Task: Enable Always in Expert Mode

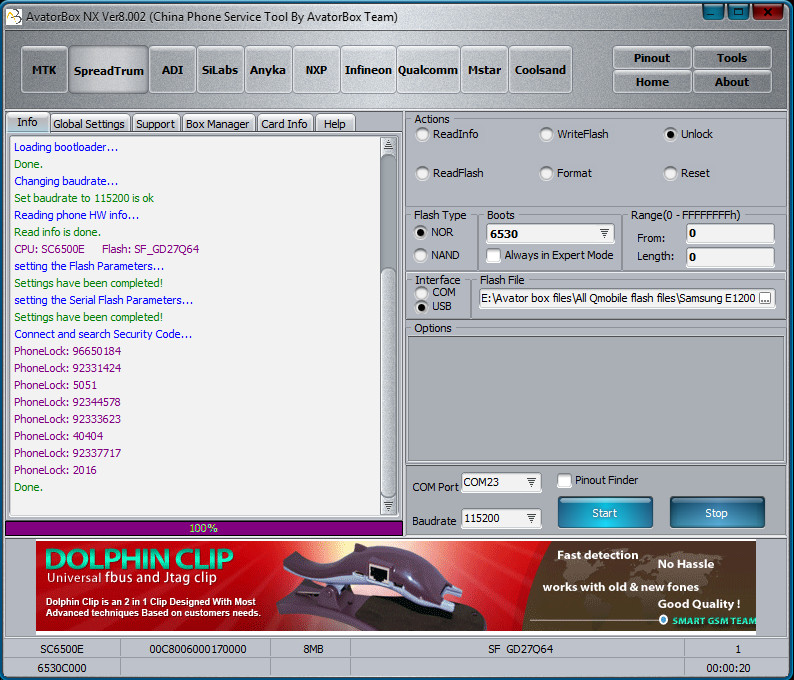Action: click(550, 255)
